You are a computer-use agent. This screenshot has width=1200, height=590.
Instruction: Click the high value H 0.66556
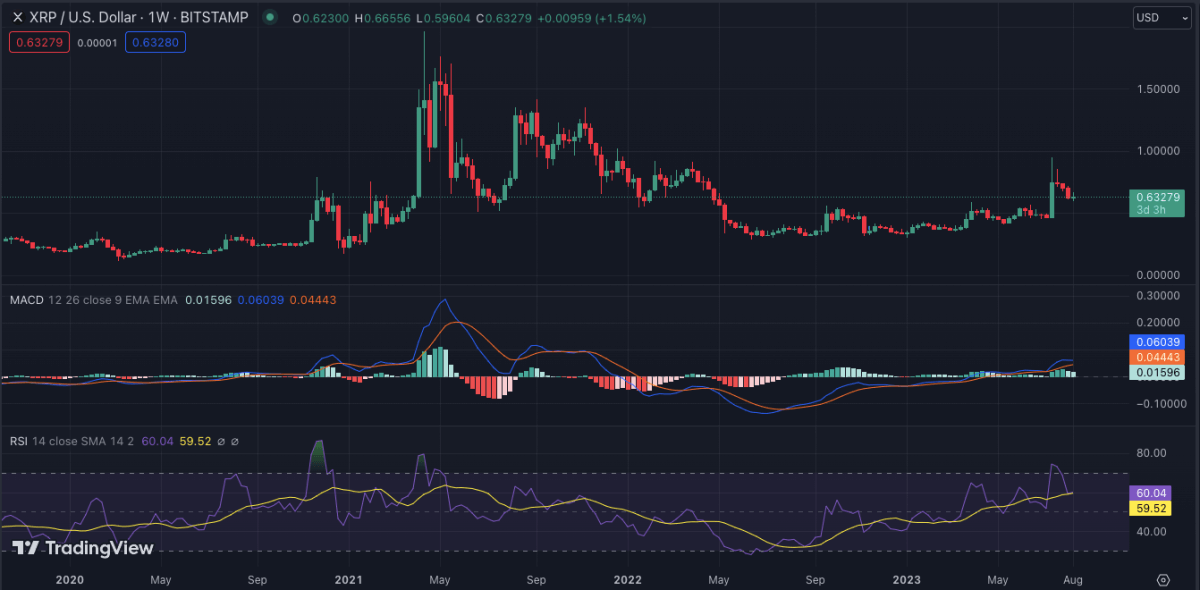[x=381, y=18]
